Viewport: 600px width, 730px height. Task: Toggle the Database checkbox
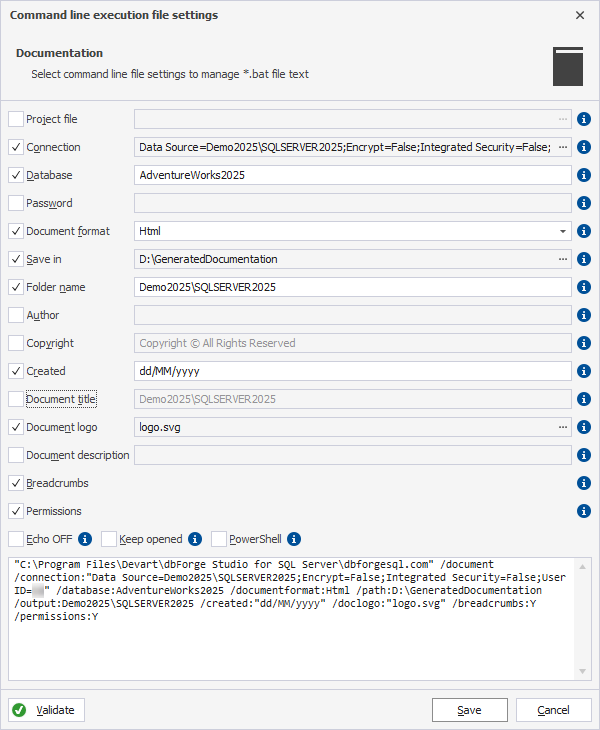(x=16, y=175)
